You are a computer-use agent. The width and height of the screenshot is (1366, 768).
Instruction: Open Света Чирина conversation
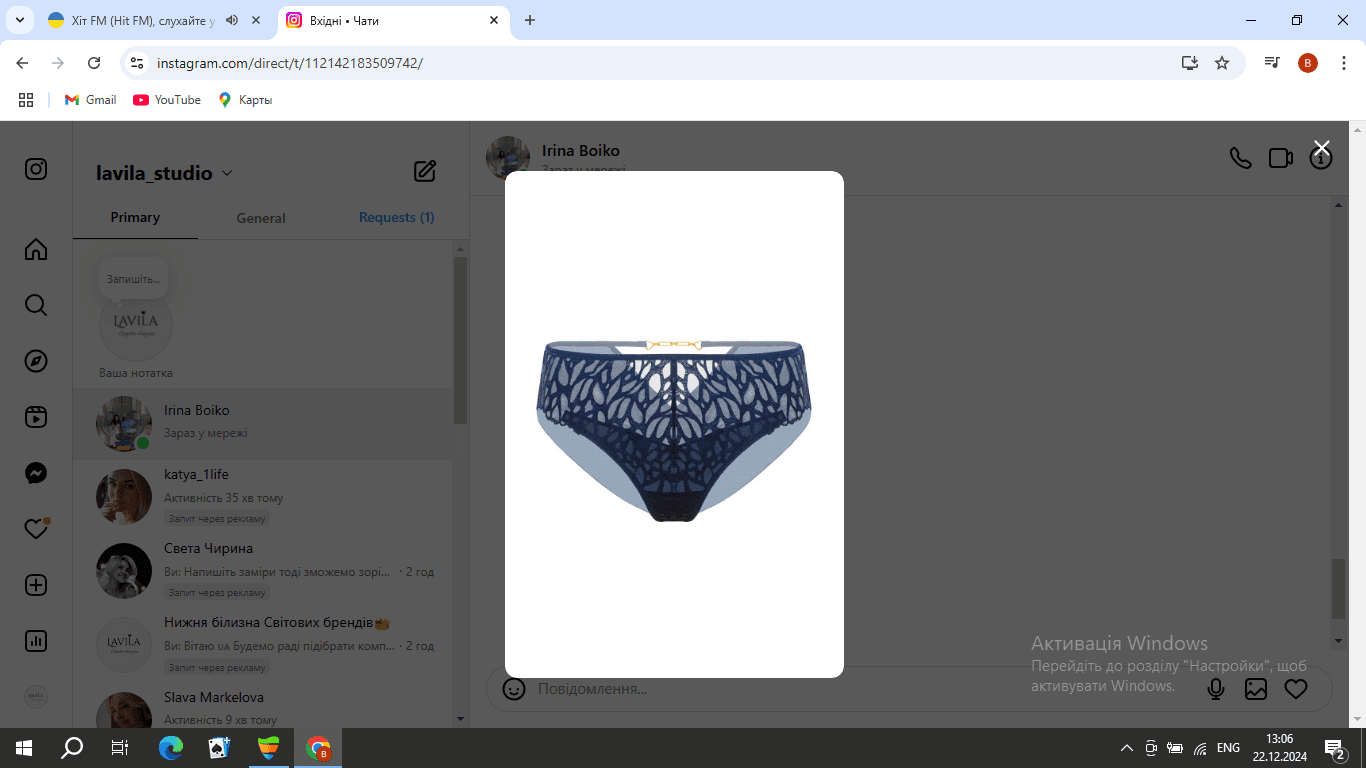(x=263, y=570)
